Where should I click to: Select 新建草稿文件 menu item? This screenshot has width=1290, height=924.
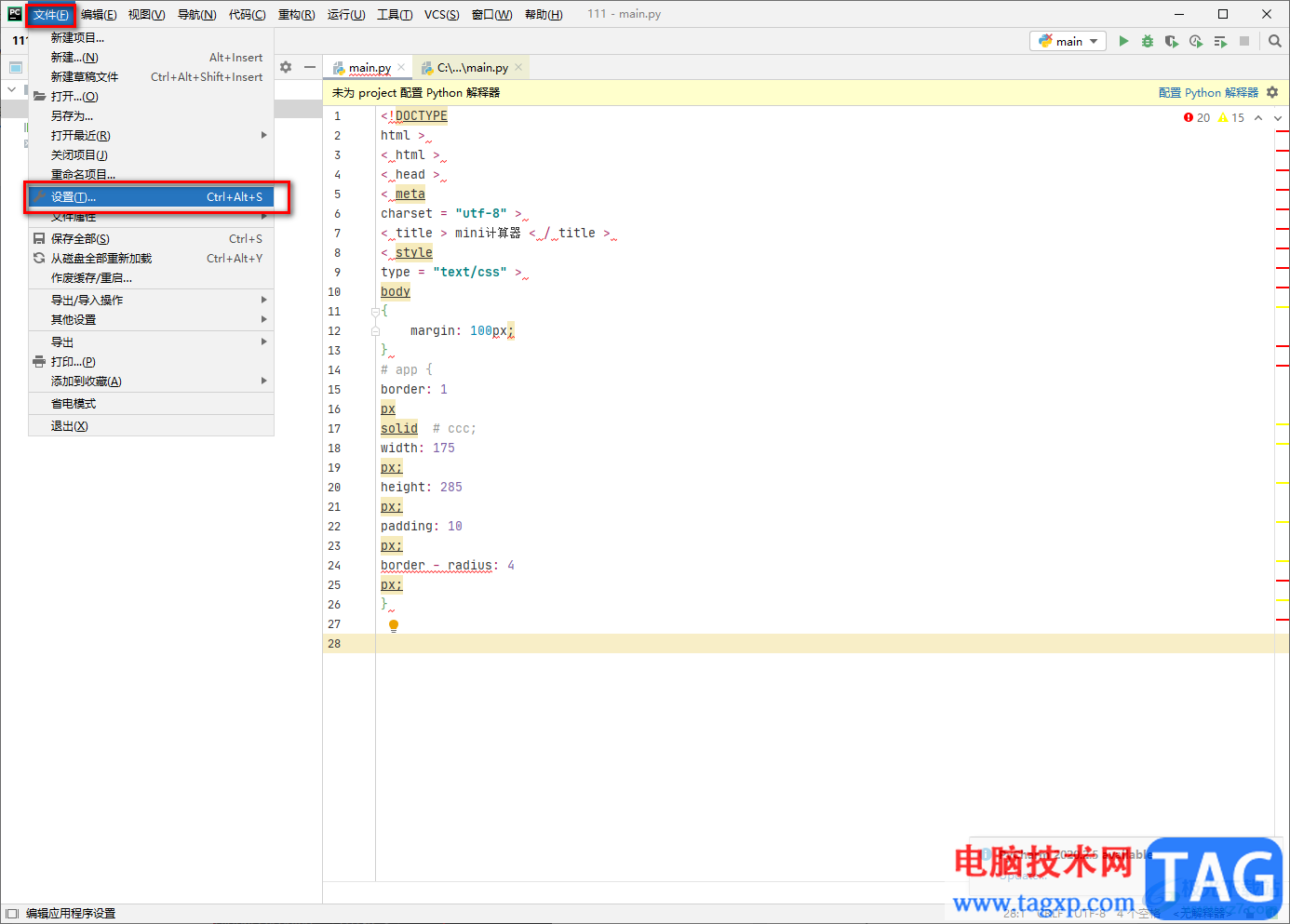pyautogui.click(x=152, y=77)
